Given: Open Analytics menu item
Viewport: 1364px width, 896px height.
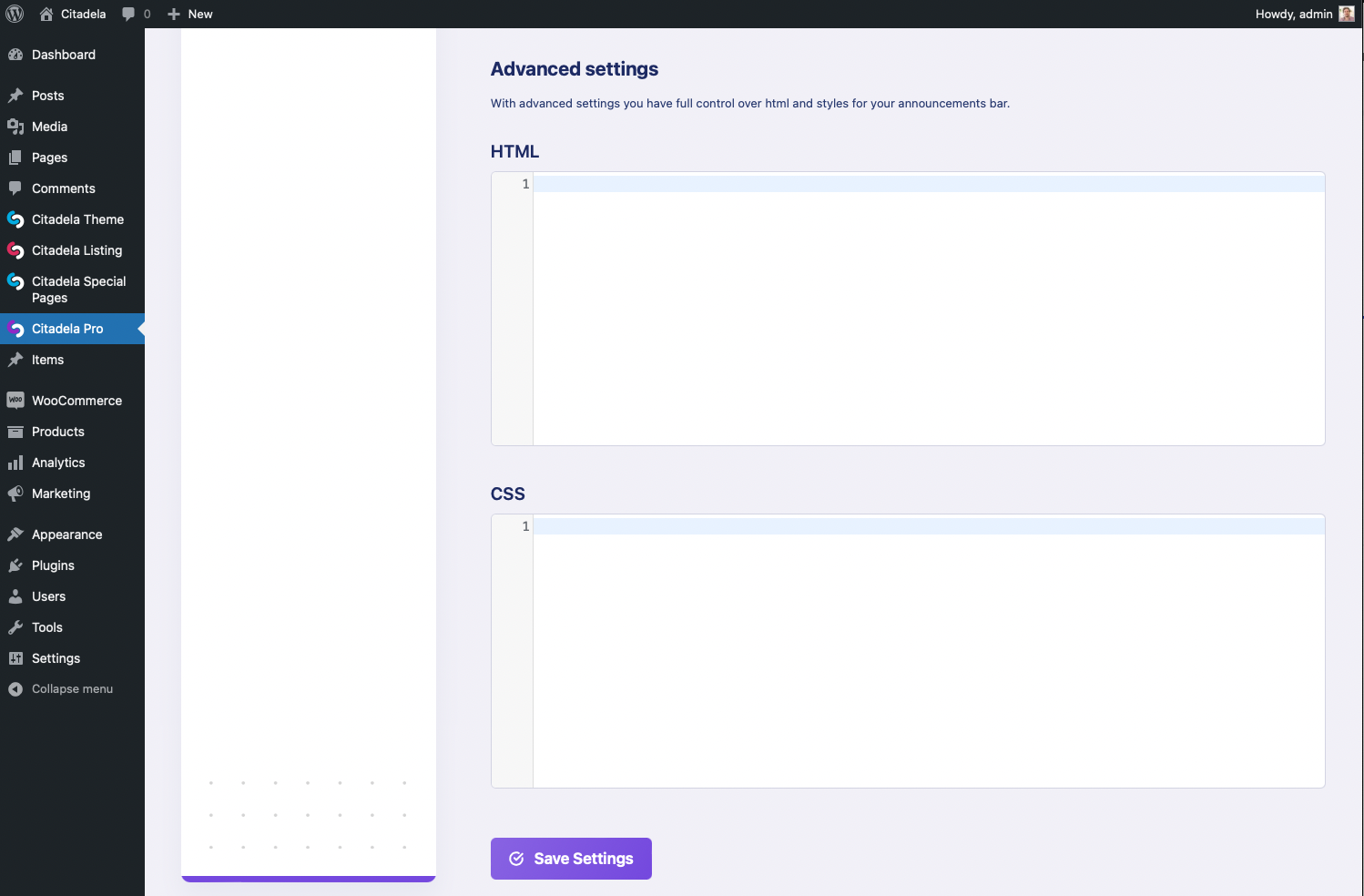Looking at the screenshot, I should tap(72, 463).
